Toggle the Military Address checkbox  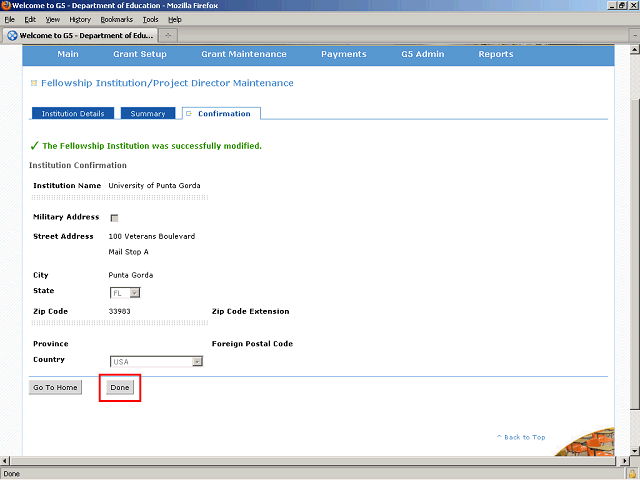point(114,218)
